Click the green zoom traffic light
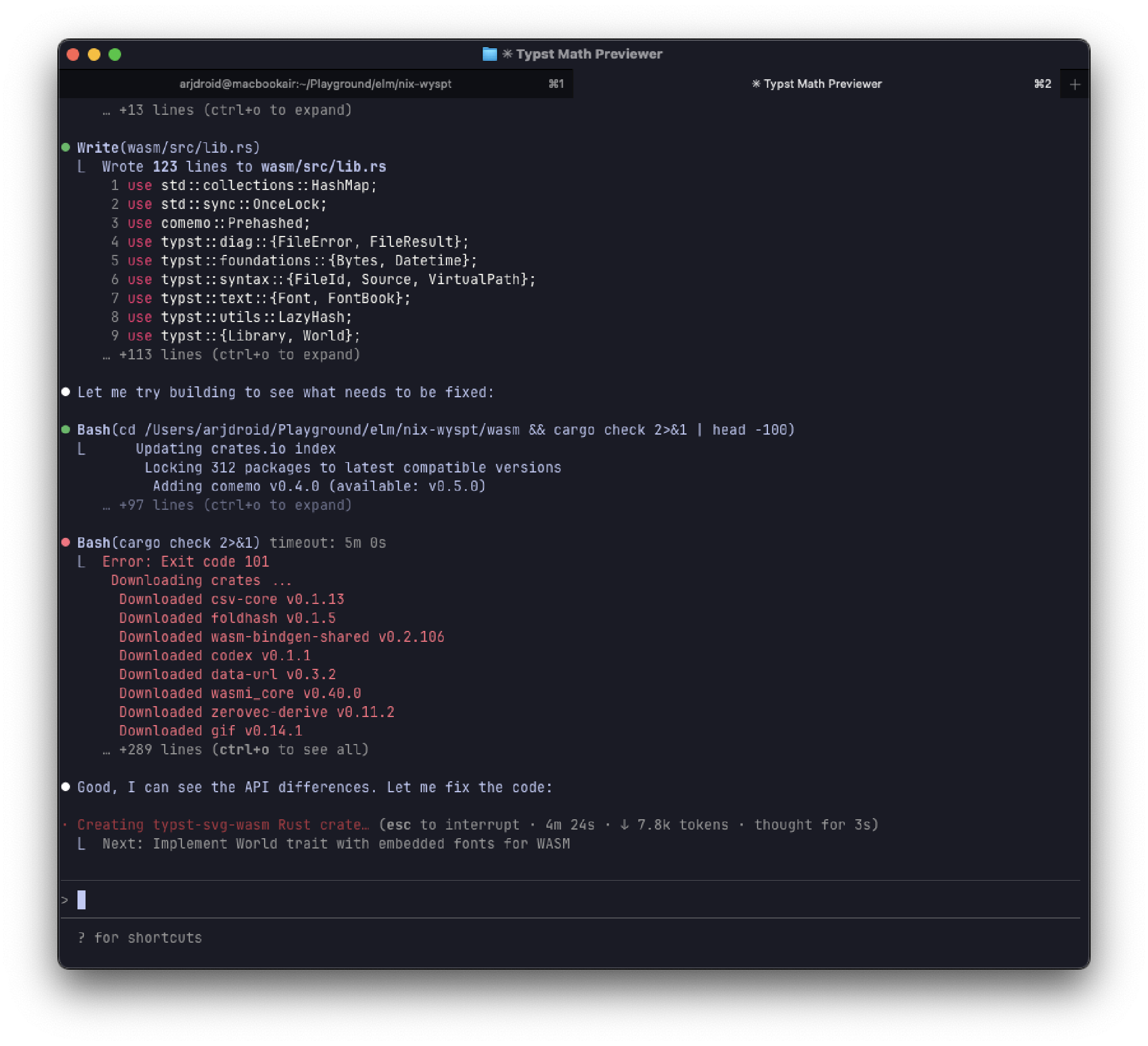Image resolution: width=1148 pixels, height=1046 pixels. point(115,55)
